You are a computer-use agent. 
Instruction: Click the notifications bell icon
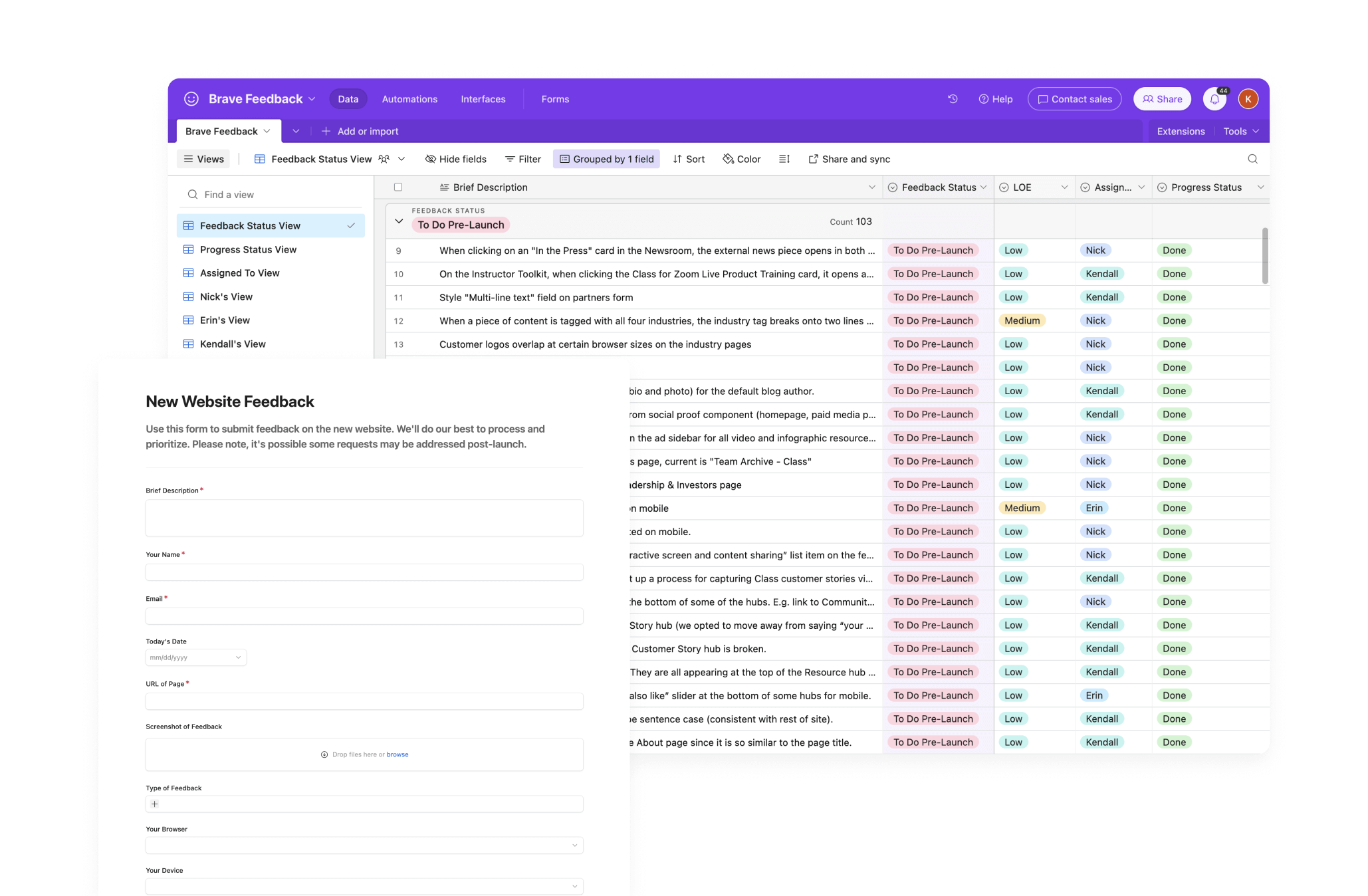tap(1214, 99)
